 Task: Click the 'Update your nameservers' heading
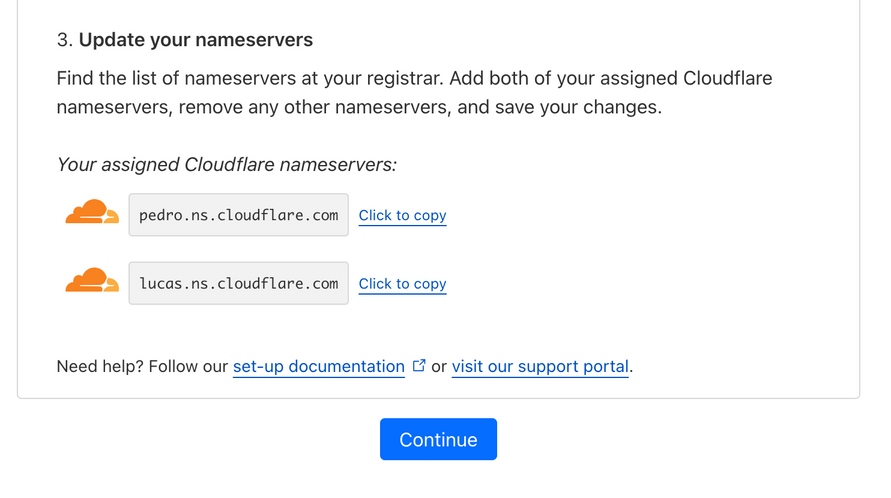[x=196, y=40]
